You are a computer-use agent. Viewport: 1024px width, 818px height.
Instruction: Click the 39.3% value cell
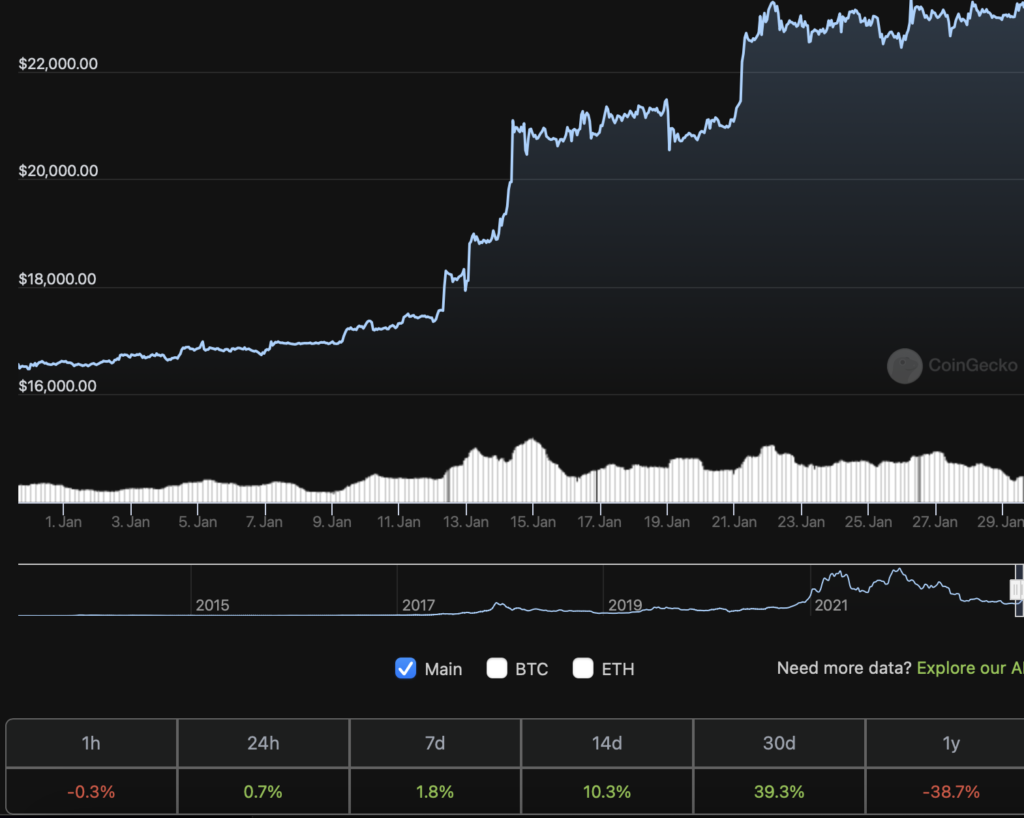point(779,792)
